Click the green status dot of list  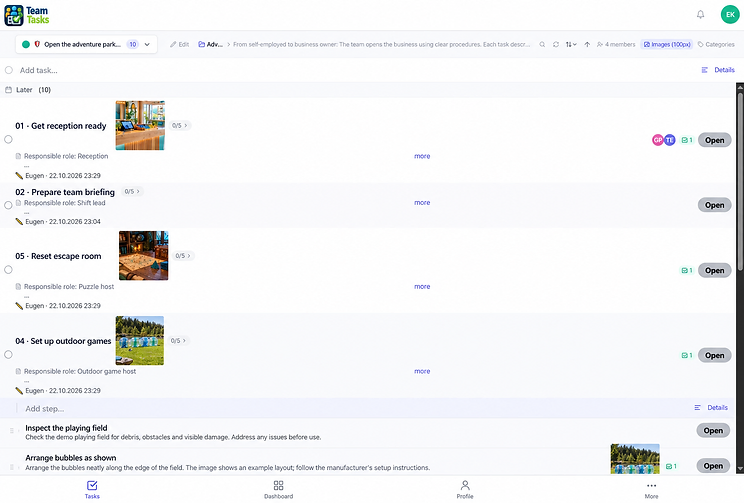26,44
